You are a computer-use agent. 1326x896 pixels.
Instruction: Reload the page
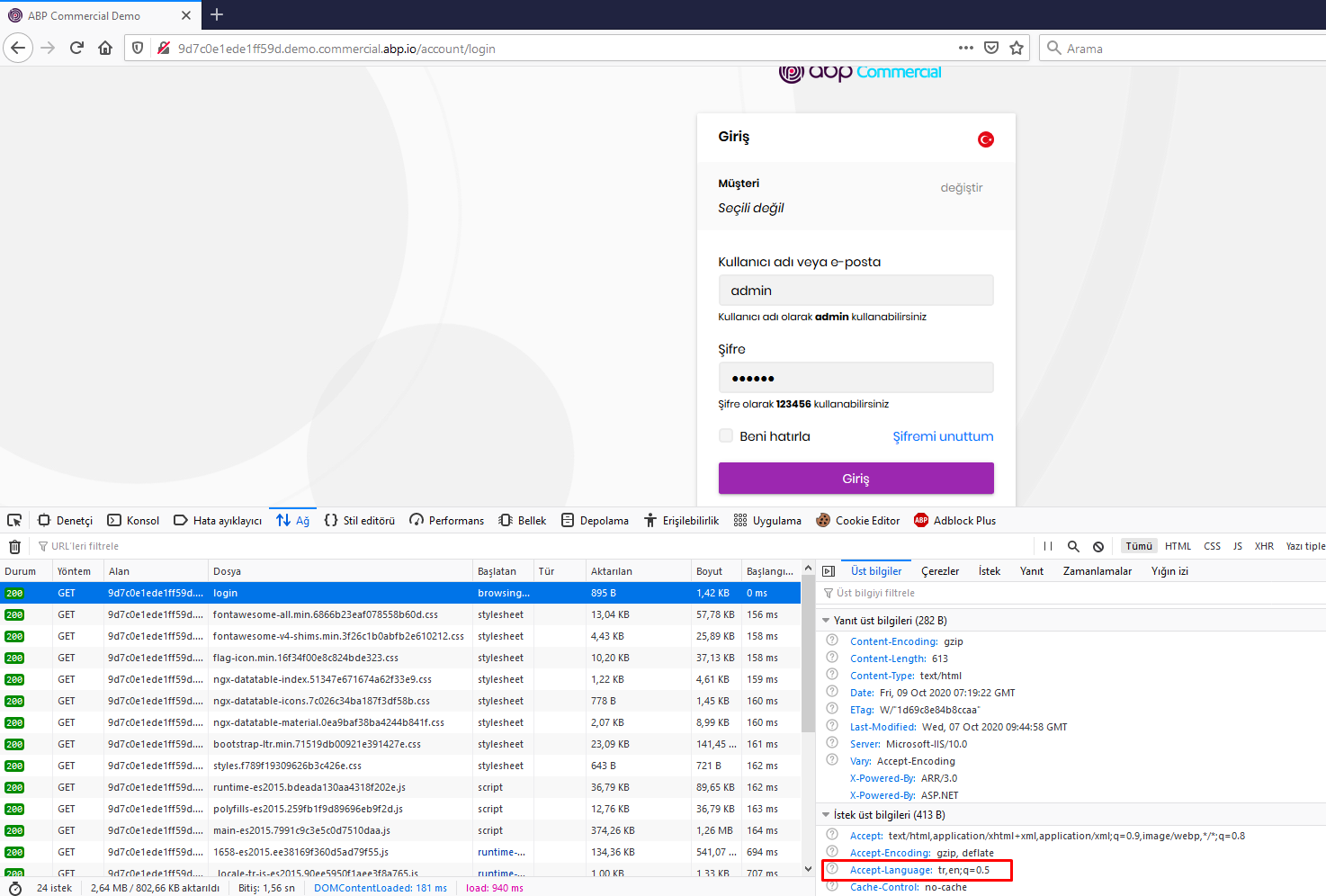coord(76,49)
